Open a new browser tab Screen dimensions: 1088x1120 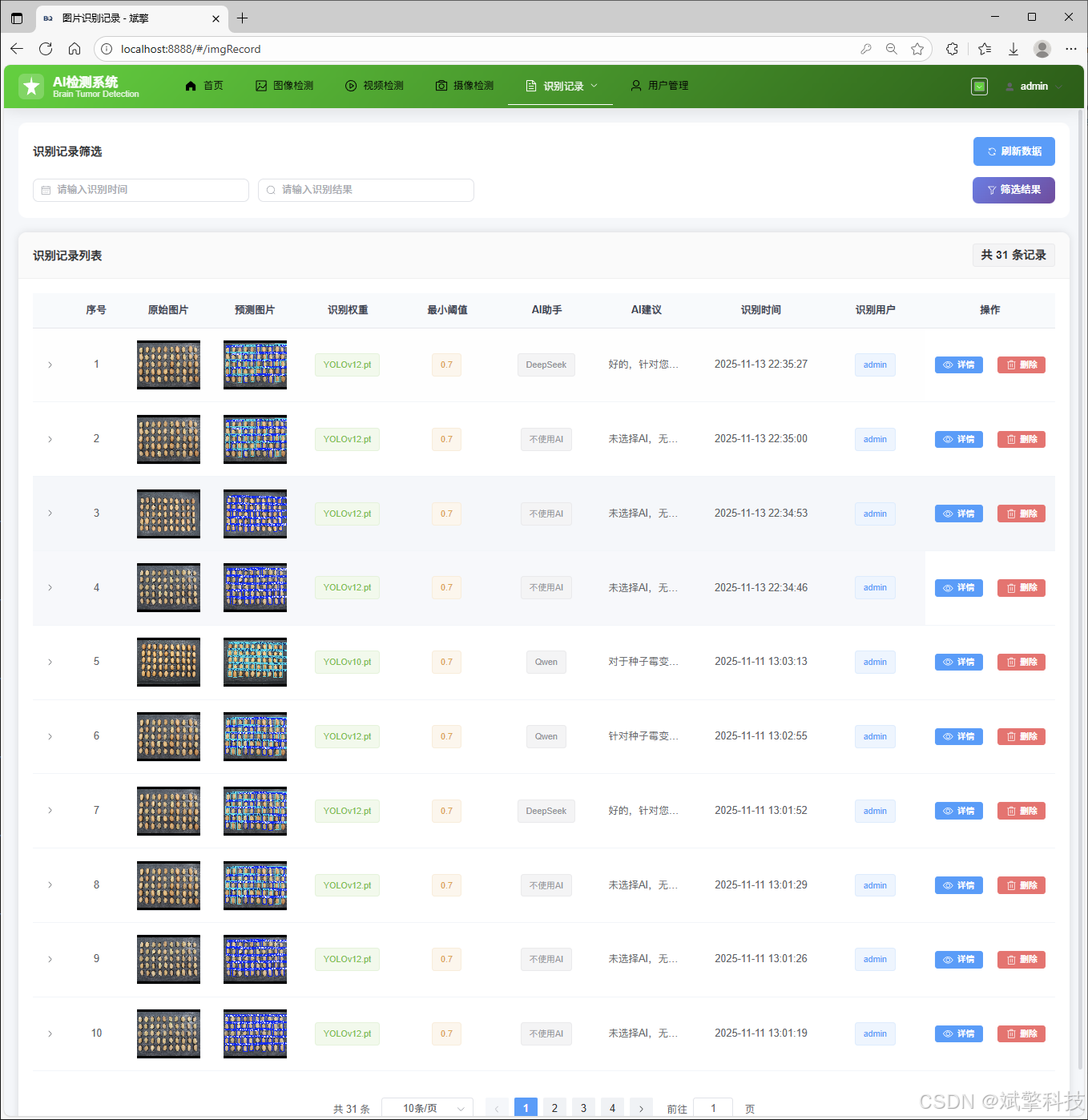tap(243, 18)
